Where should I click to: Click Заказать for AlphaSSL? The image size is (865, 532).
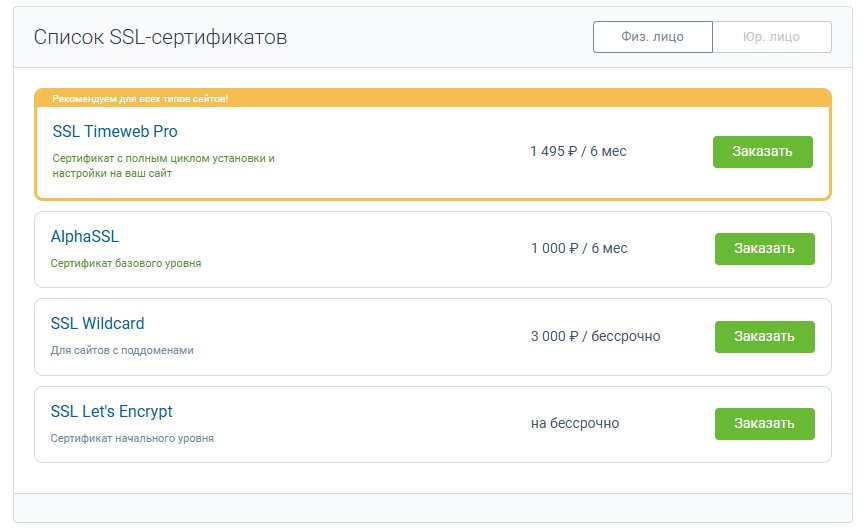point(765,249)
